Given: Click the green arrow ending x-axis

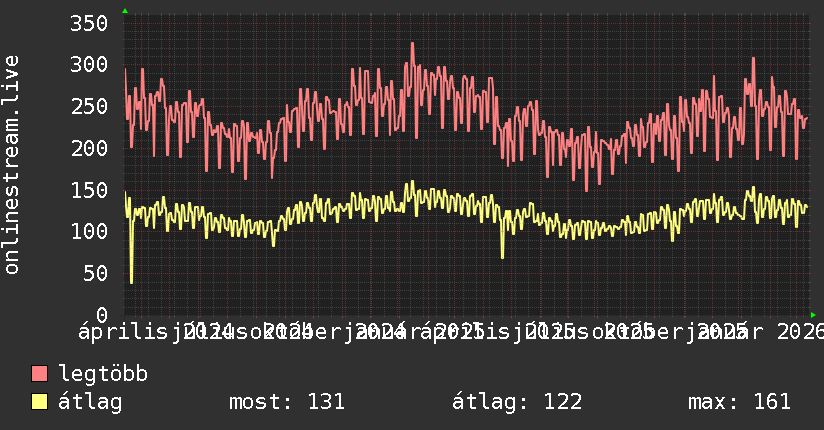Looking at the screenshot, I should coord(813,315).
